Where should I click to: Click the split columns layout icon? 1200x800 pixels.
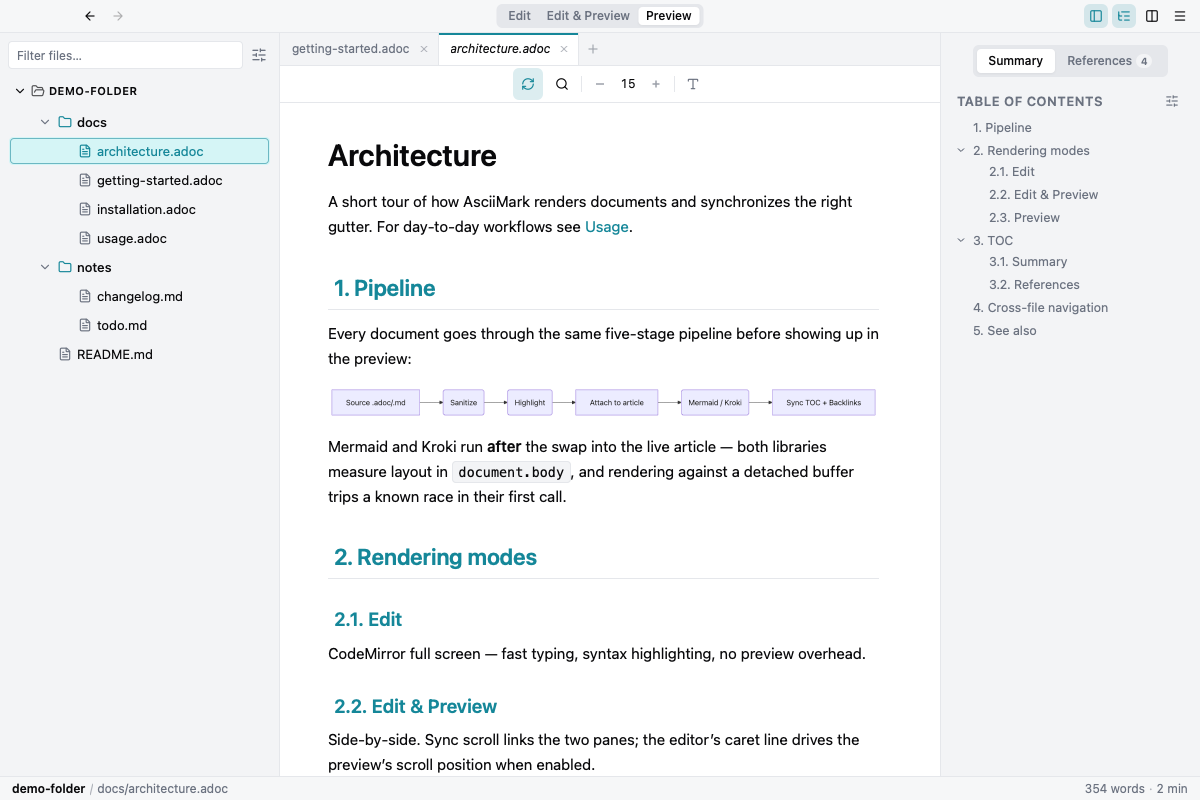[x=1152, y=16]
